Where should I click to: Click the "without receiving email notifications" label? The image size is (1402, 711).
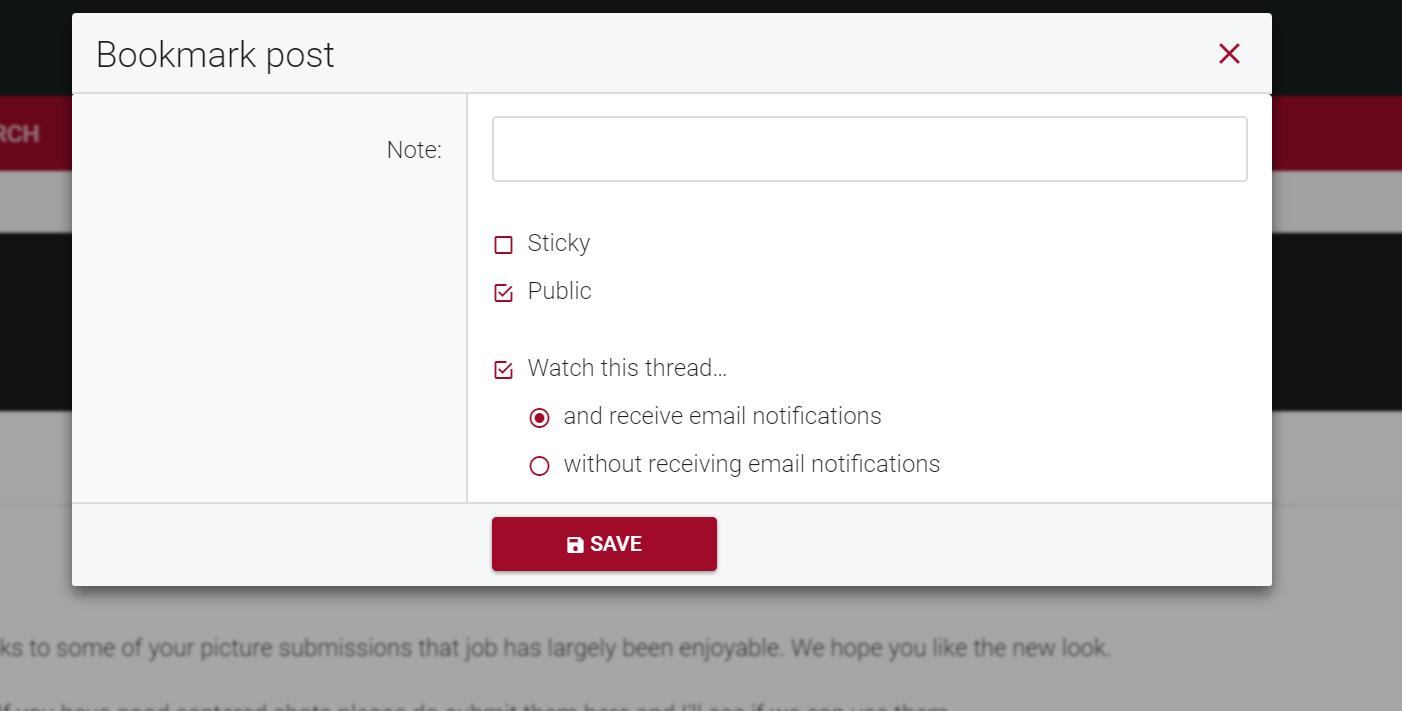[x=751, y=464]
